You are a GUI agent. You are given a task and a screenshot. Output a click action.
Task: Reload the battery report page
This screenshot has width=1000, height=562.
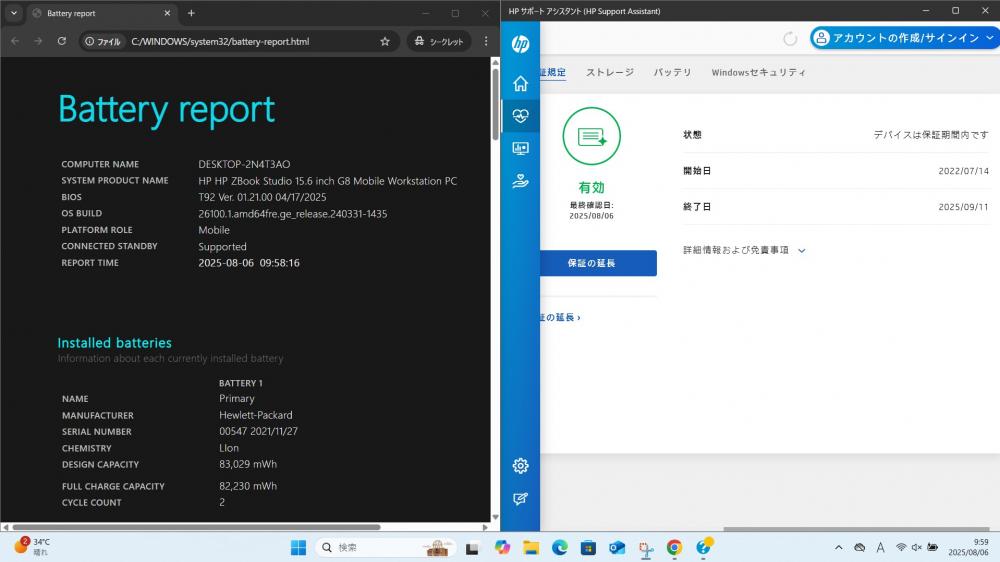click(x=62, y=41)
